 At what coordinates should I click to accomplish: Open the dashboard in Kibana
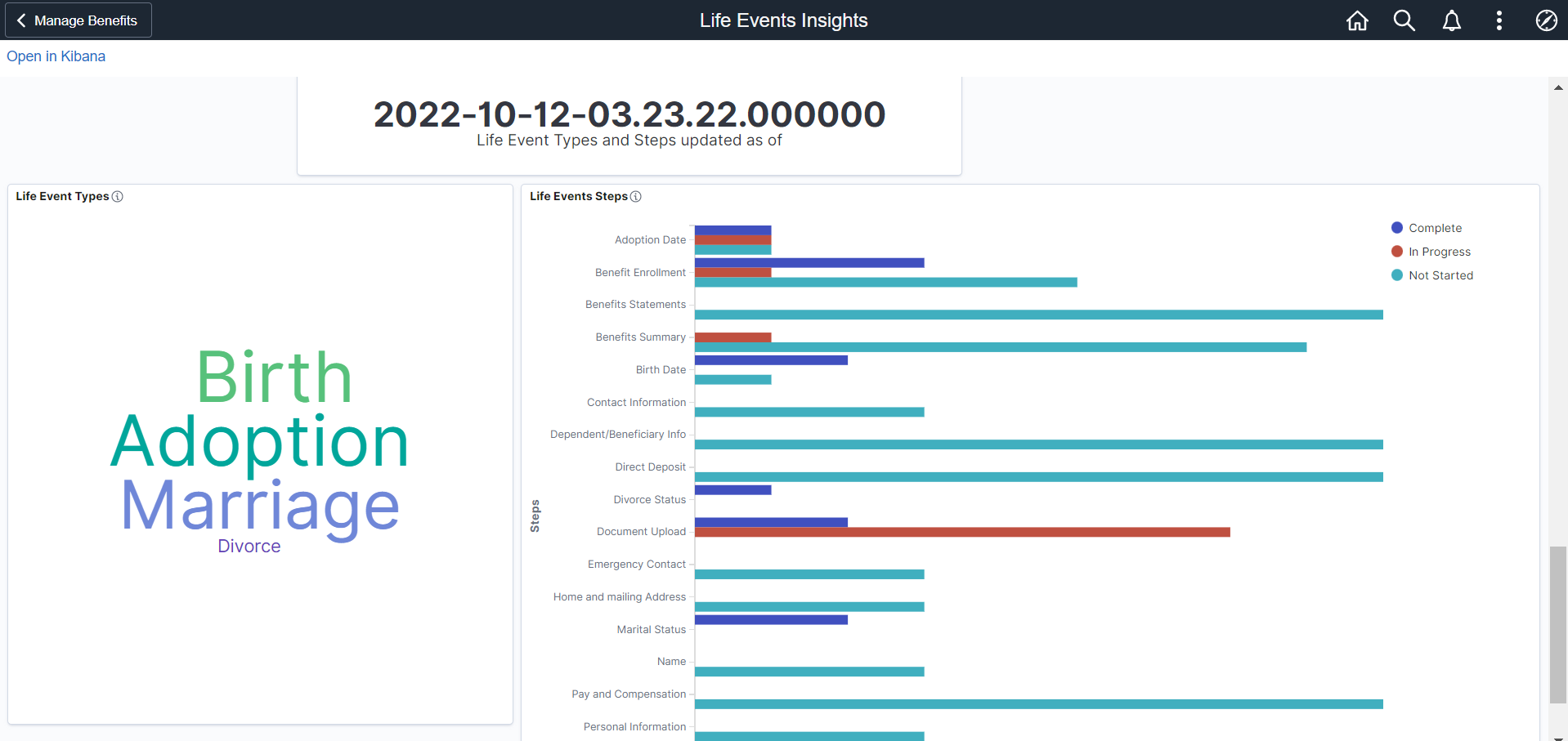[56, 56]
